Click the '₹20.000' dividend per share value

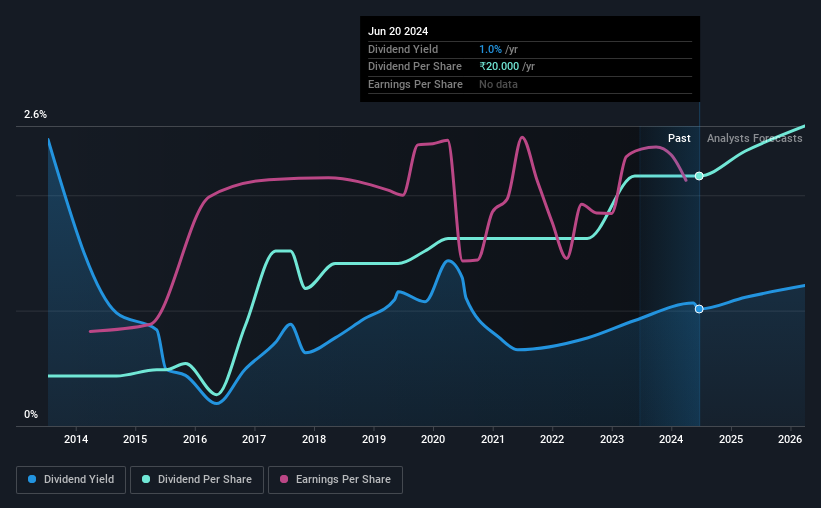coord(499,67)
